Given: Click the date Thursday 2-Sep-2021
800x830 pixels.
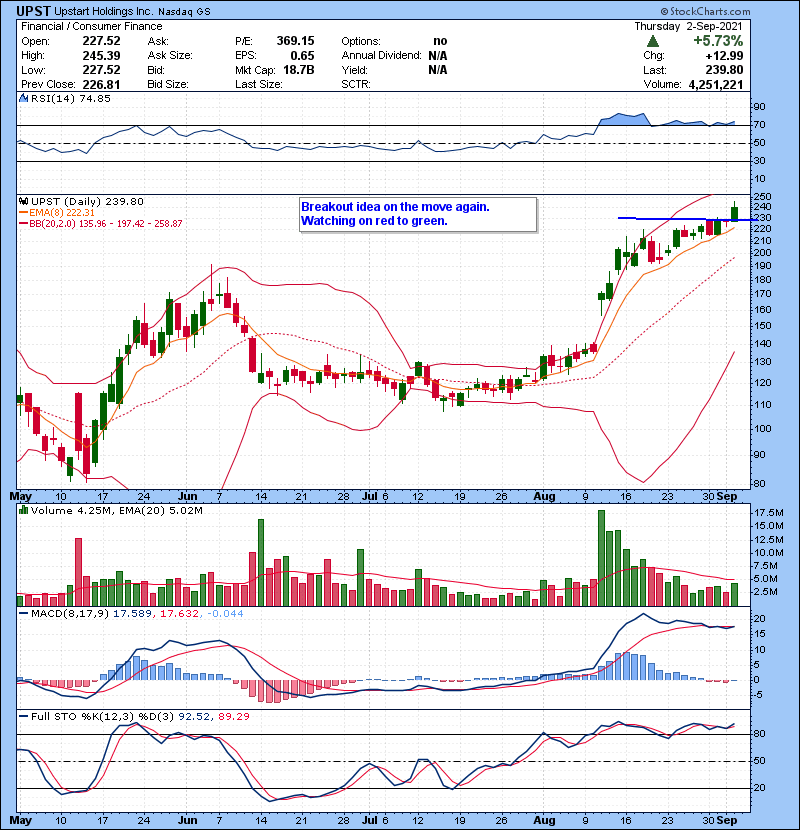Looking at the screenshot, I should tap(688, 26).
